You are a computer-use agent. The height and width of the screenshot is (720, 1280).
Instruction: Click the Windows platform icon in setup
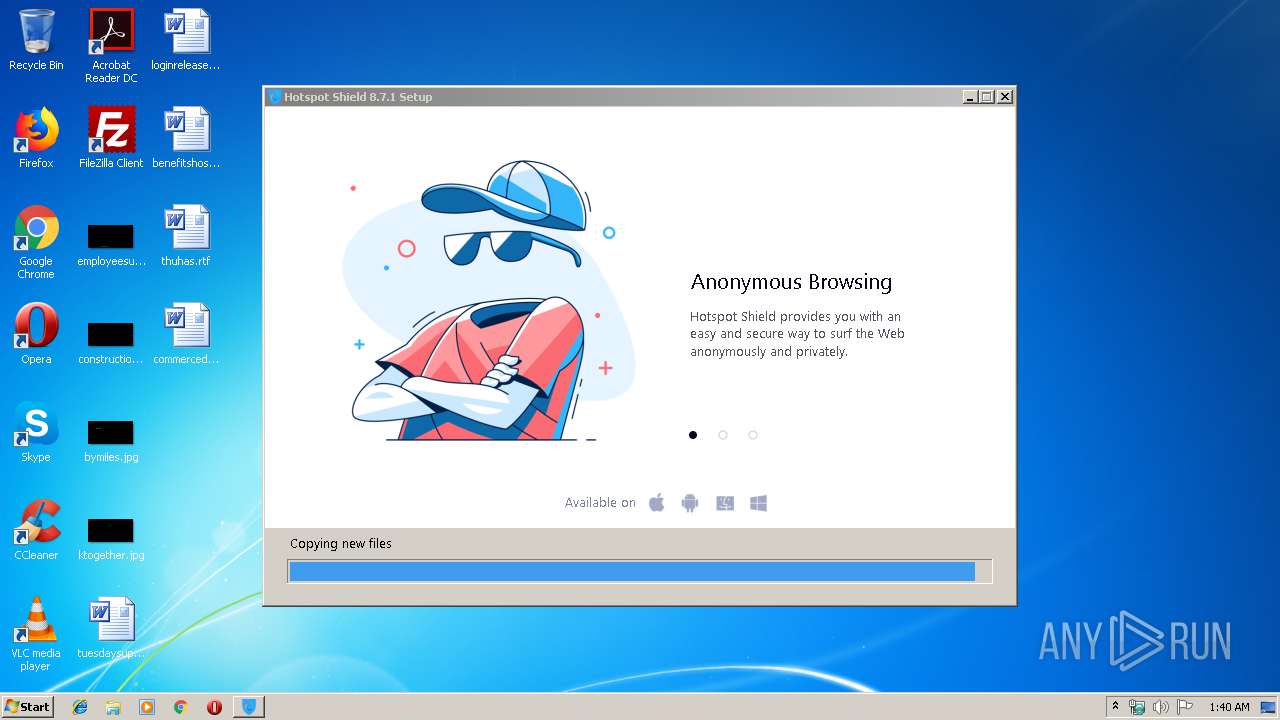[x=759, y=503]
